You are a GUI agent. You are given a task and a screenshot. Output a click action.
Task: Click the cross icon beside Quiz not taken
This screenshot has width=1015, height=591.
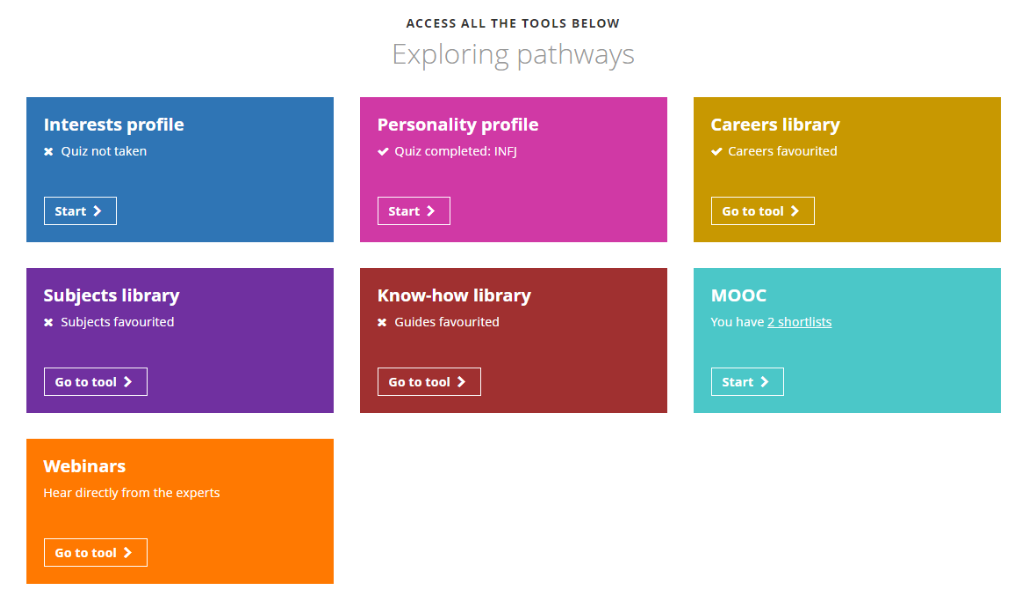point(49,151)
